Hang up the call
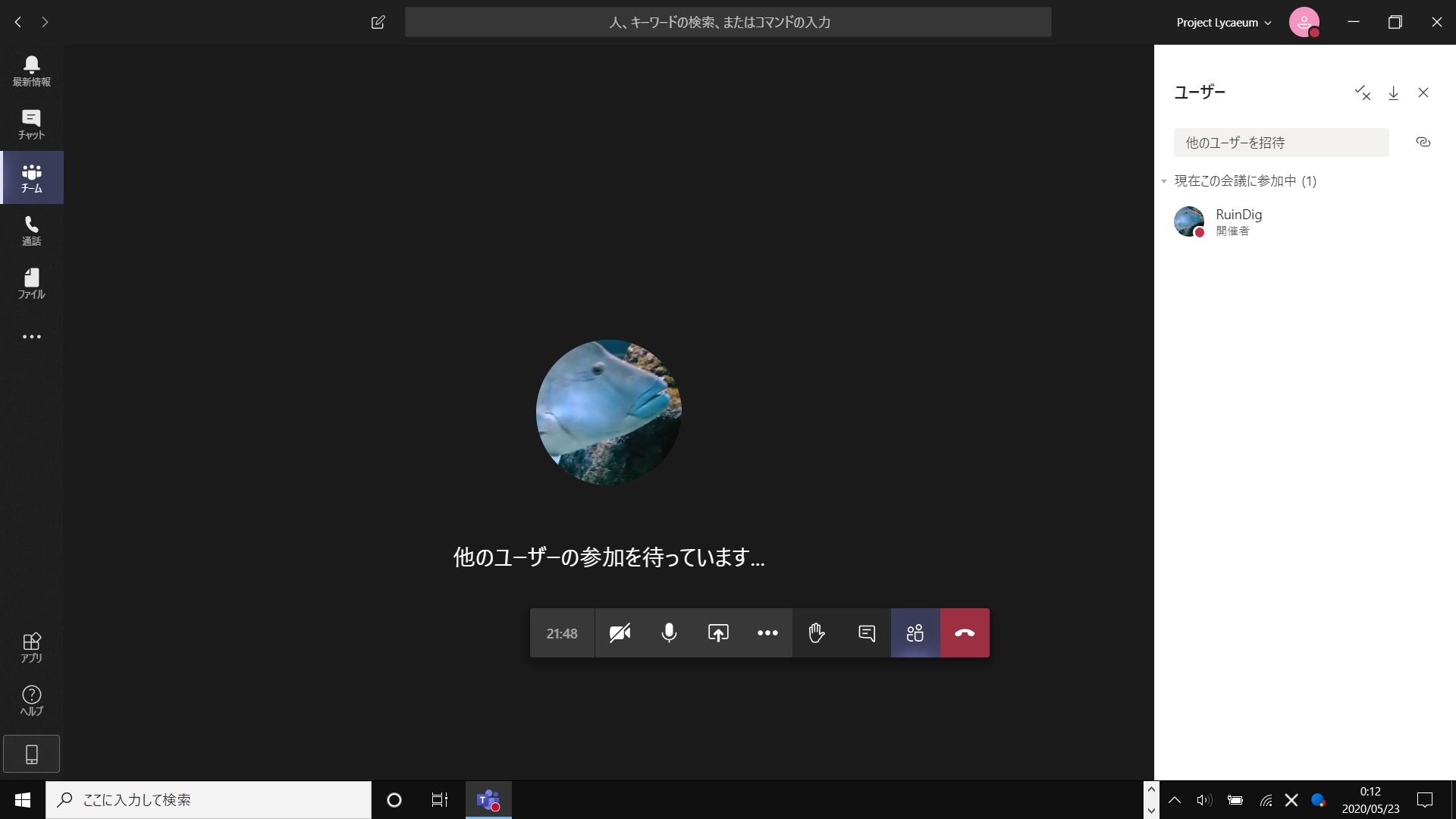This screenshot has height=819, width=1456. point(964,632)
